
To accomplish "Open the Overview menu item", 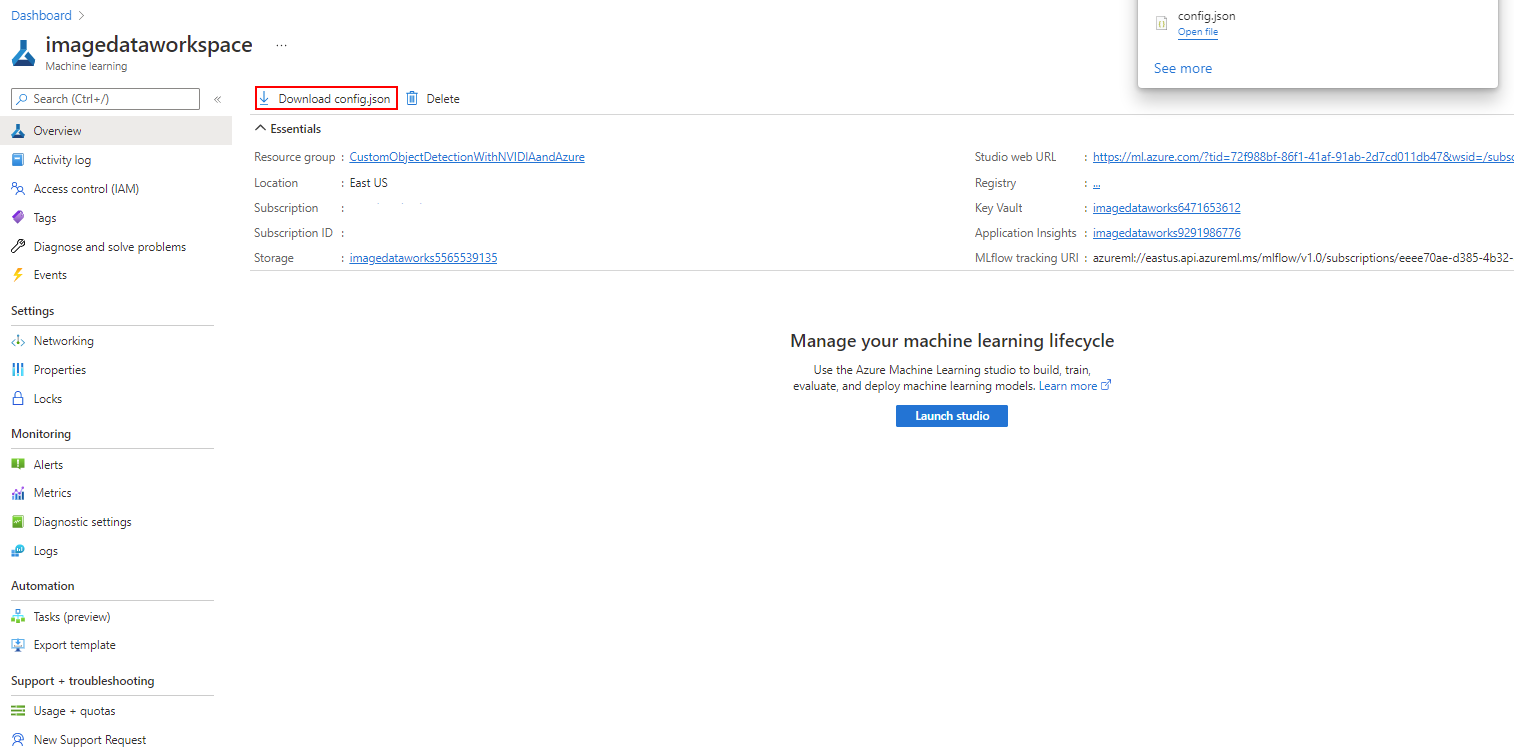I will tap(116, 131).
